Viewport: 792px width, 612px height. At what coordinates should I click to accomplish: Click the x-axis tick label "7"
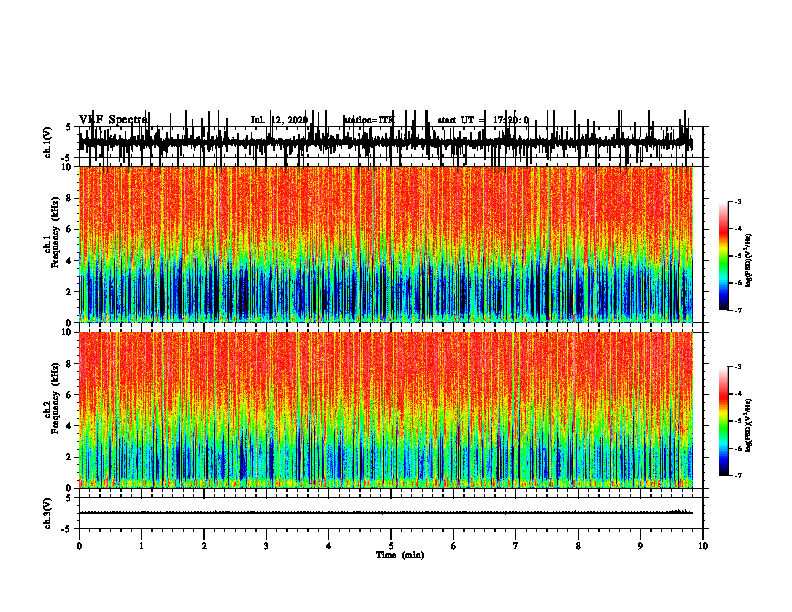[516, 546]
